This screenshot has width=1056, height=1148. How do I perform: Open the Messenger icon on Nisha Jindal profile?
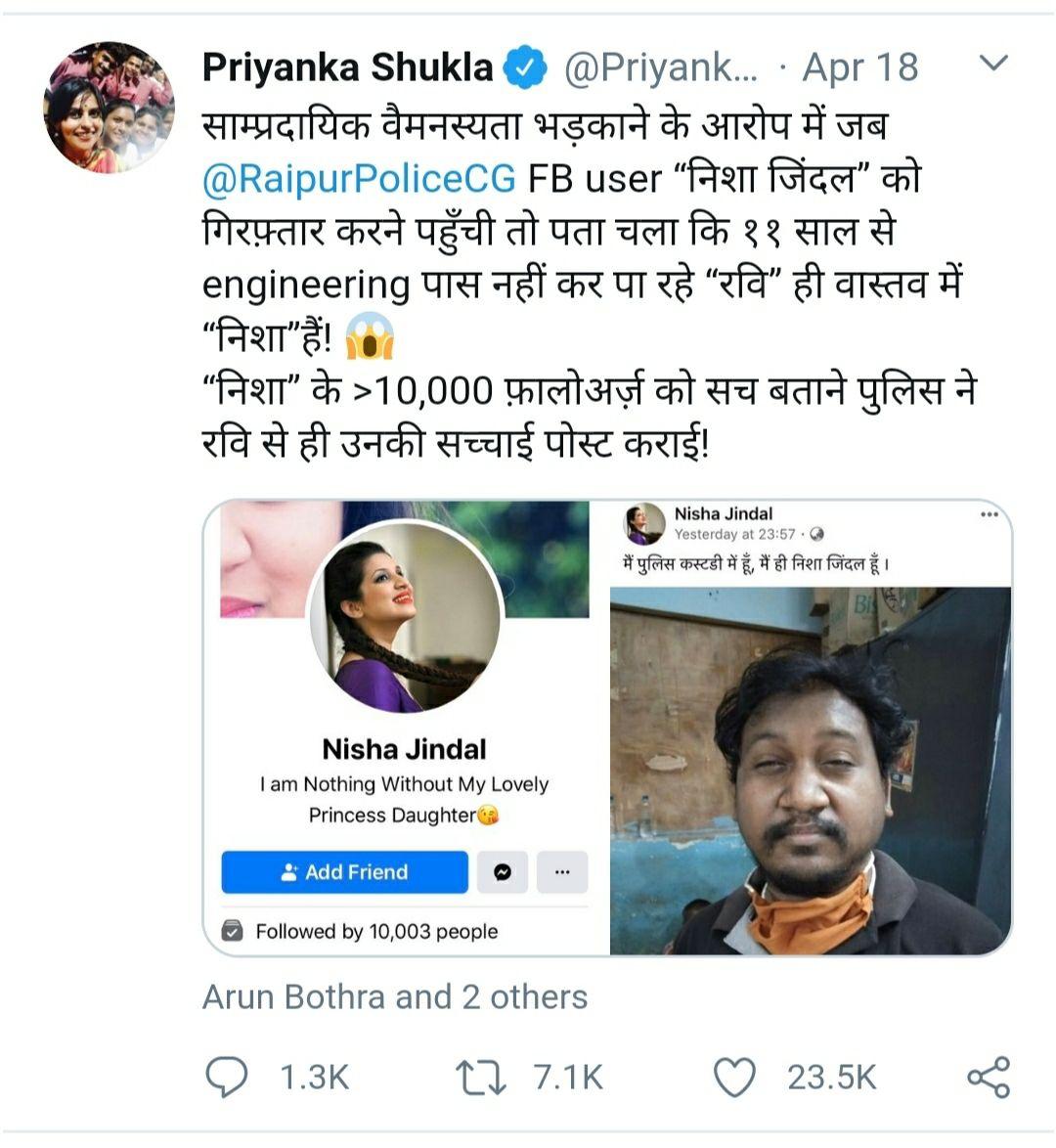[x=503, y=872]
